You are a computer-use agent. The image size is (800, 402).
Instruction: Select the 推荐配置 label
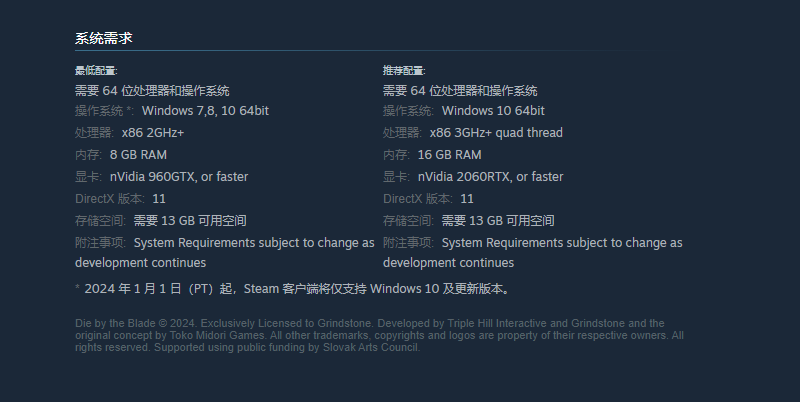404,71
